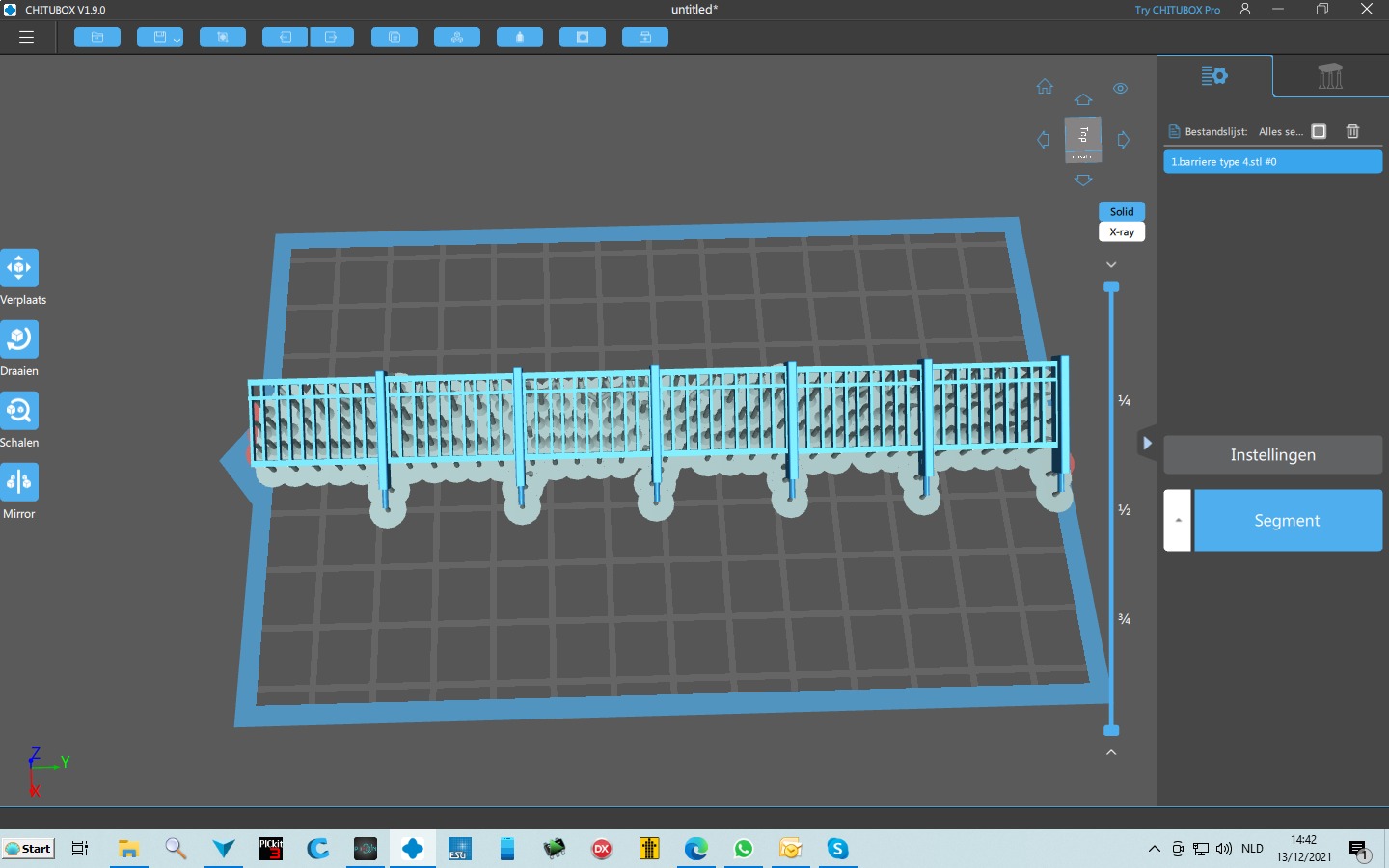The height and width of the screenshot is (868, 1389).
Task: Click the repair model toolbar icon
Action: [645, 38]
